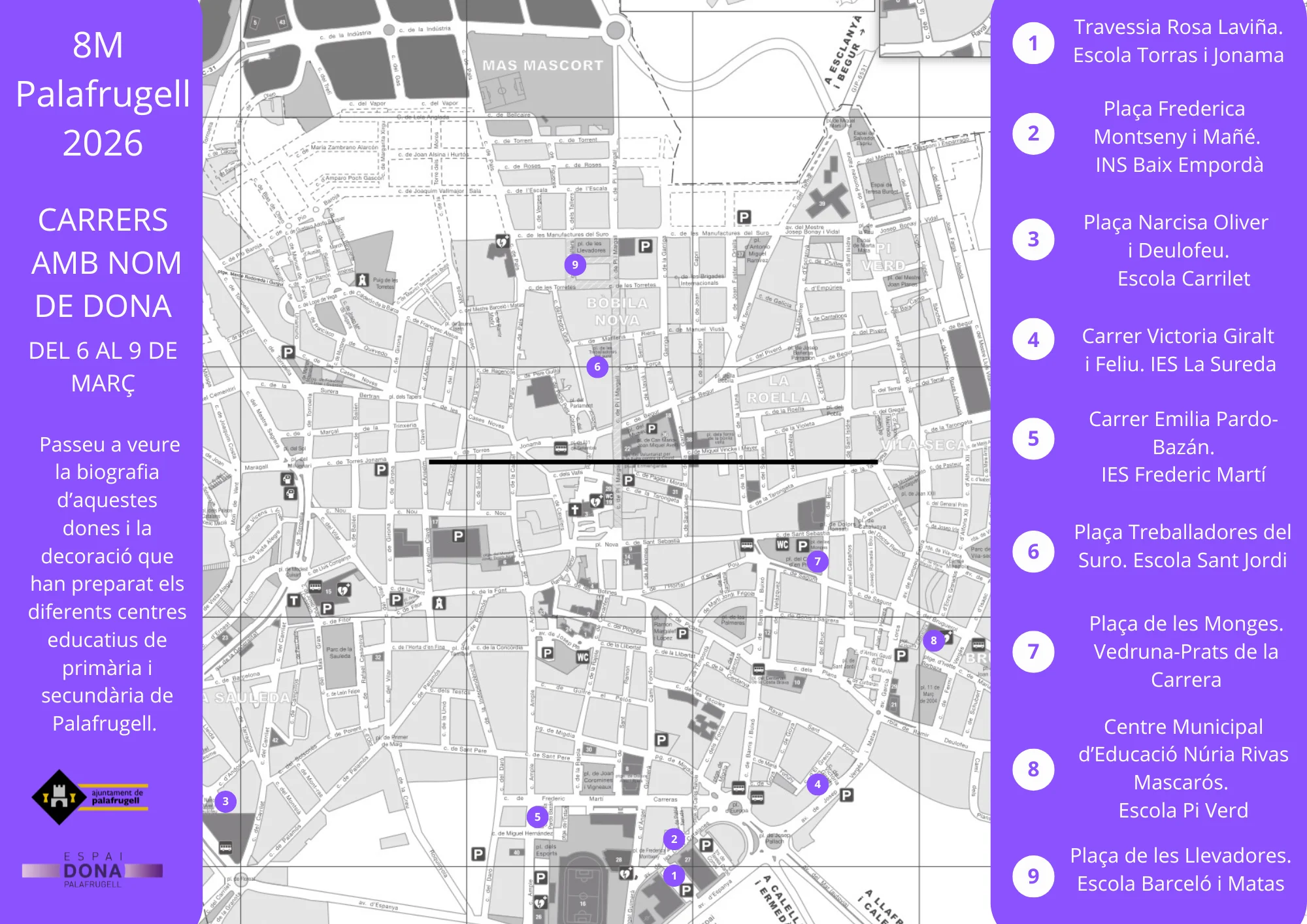Click map marker number 5 on the map
The image size is (1307, 924).
point(537,816)
